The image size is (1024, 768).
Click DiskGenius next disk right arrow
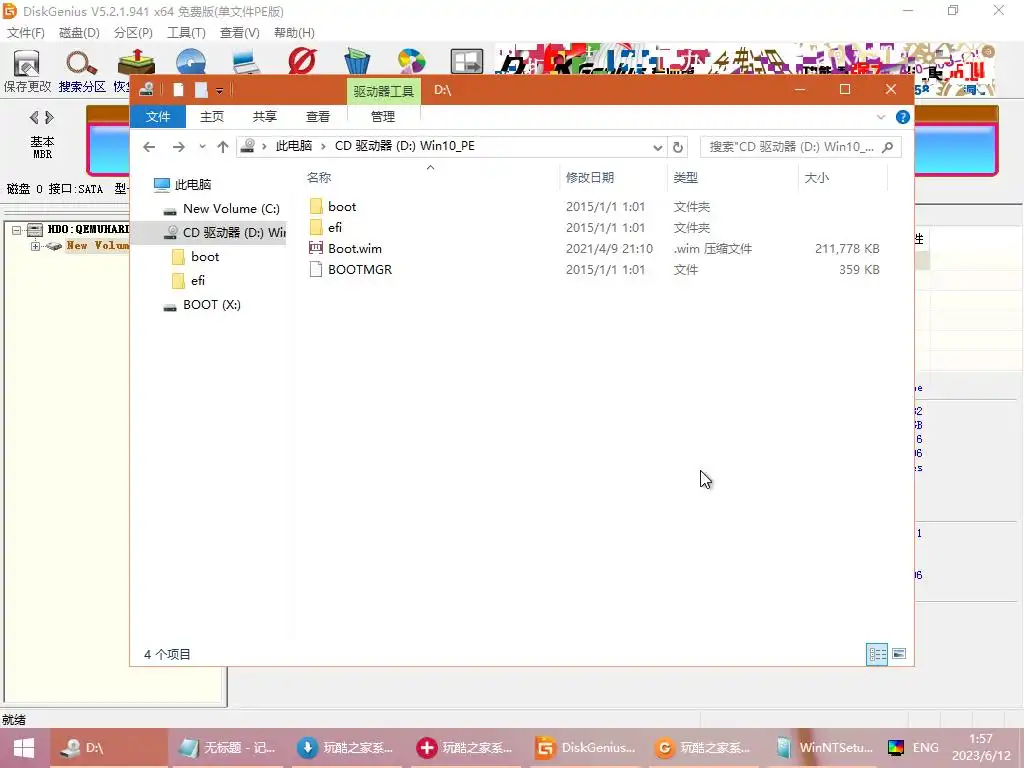coord(50,118)
